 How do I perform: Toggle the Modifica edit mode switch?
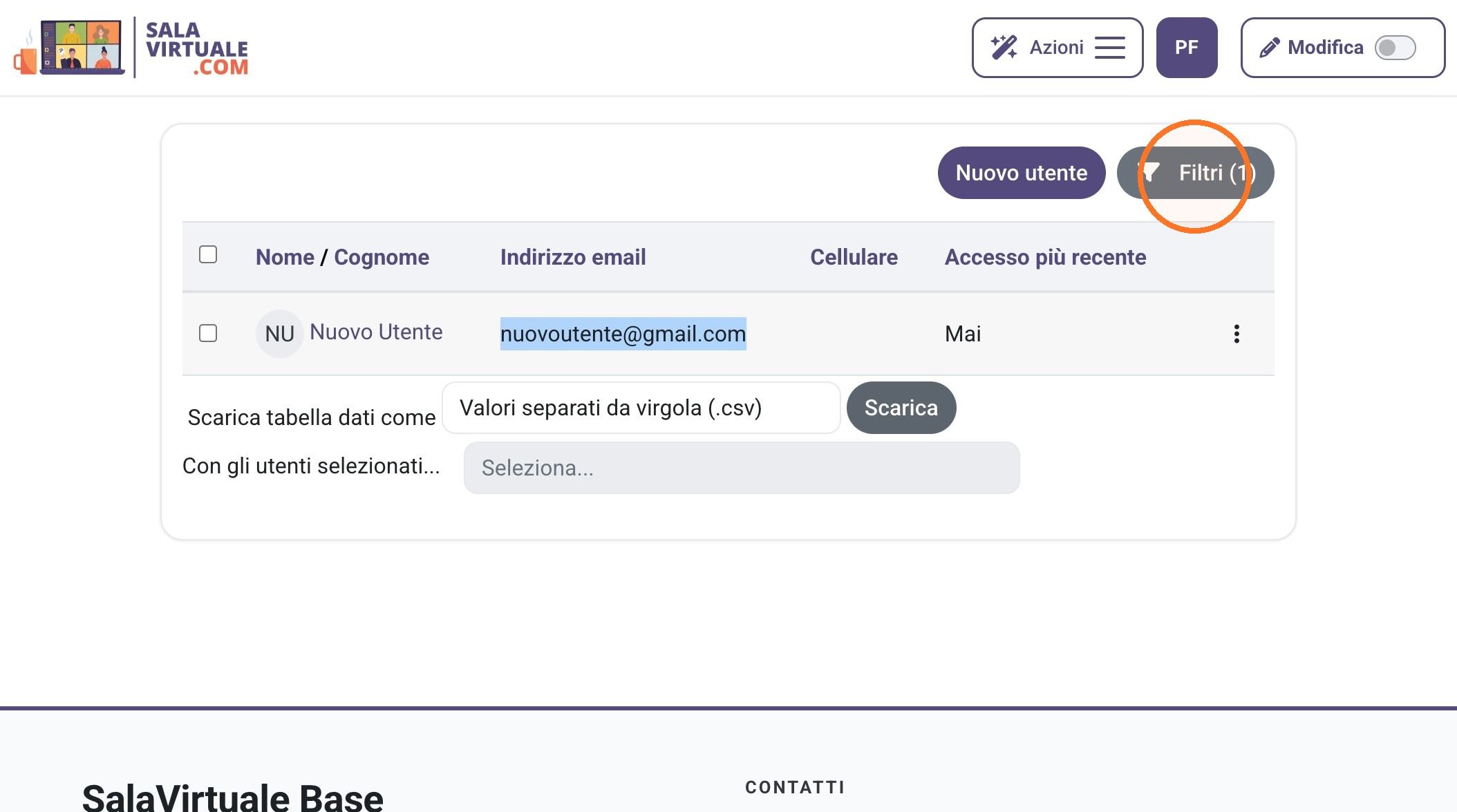1395,48
